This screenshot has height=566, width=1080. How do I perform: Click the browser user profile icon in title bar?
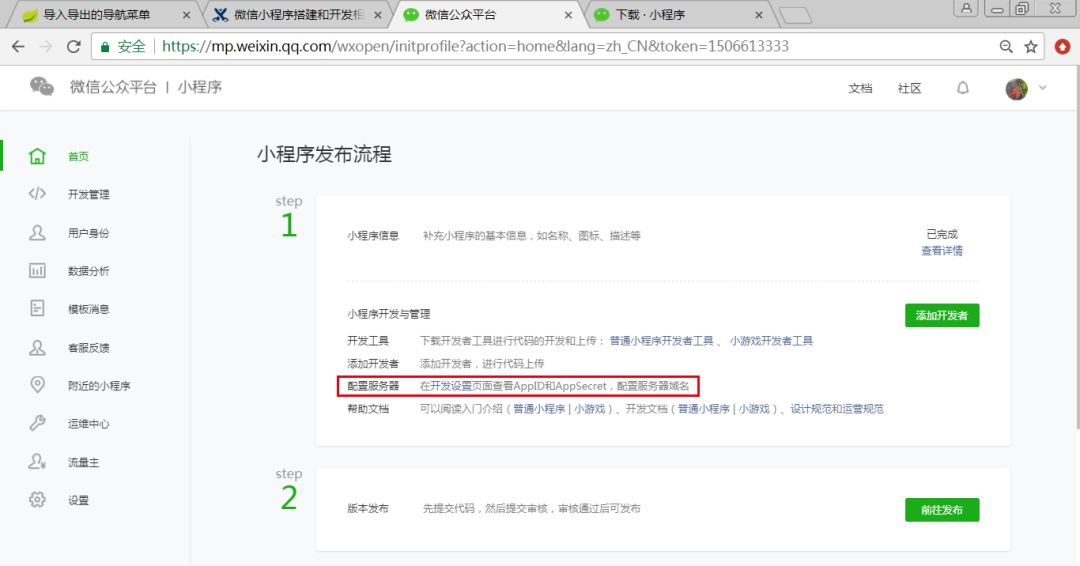coord(966,8)
